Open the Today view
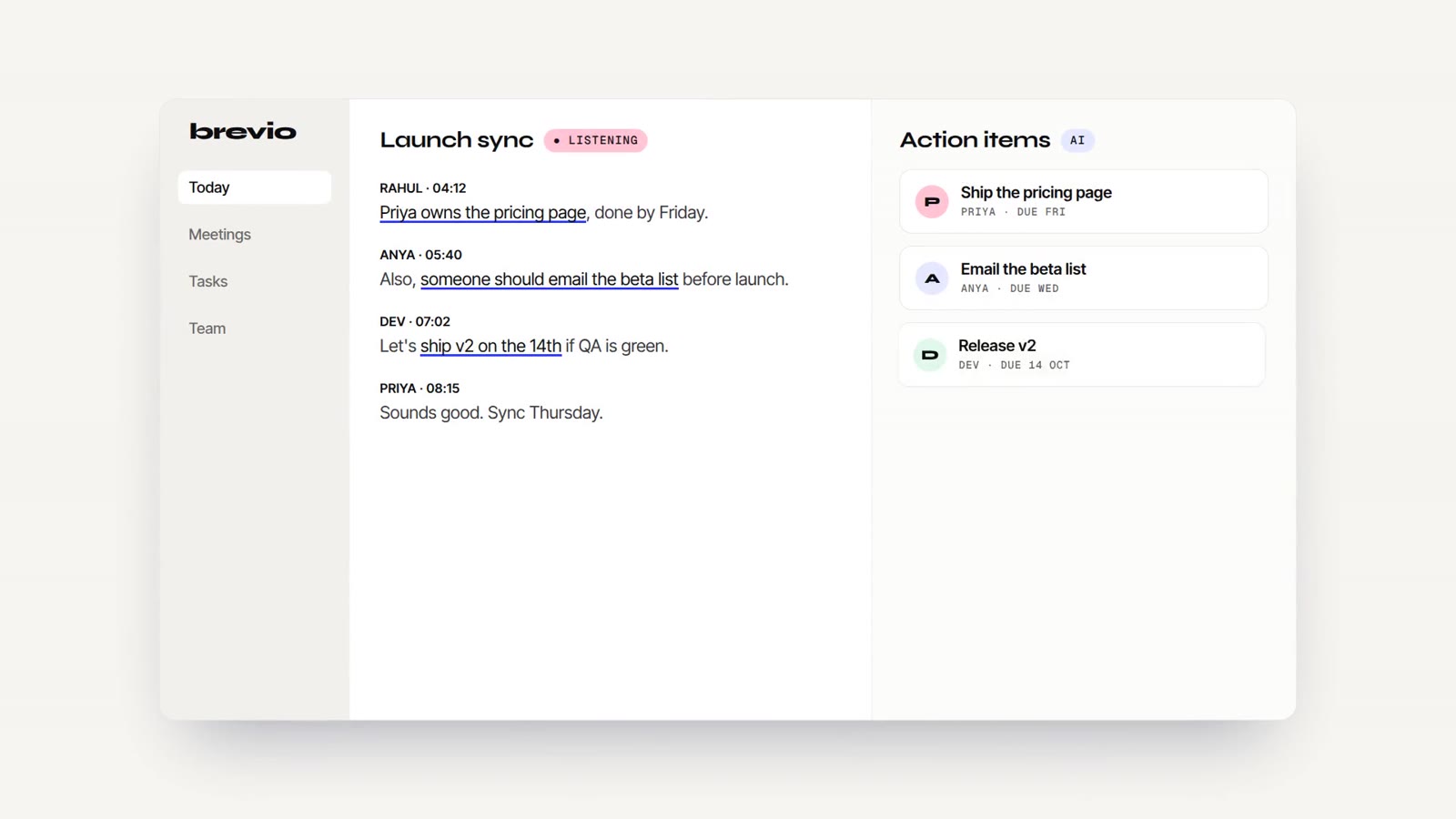1456x819 pixels. [x=255, y=187]
